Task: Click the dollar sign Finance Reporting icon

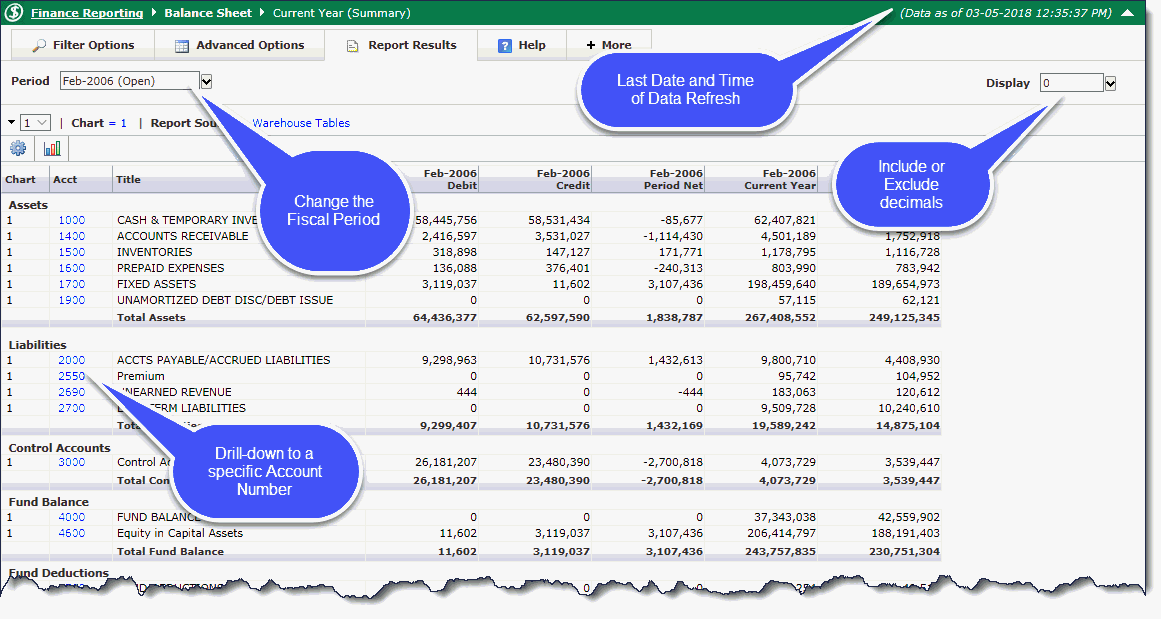Action: pos(15,14)
